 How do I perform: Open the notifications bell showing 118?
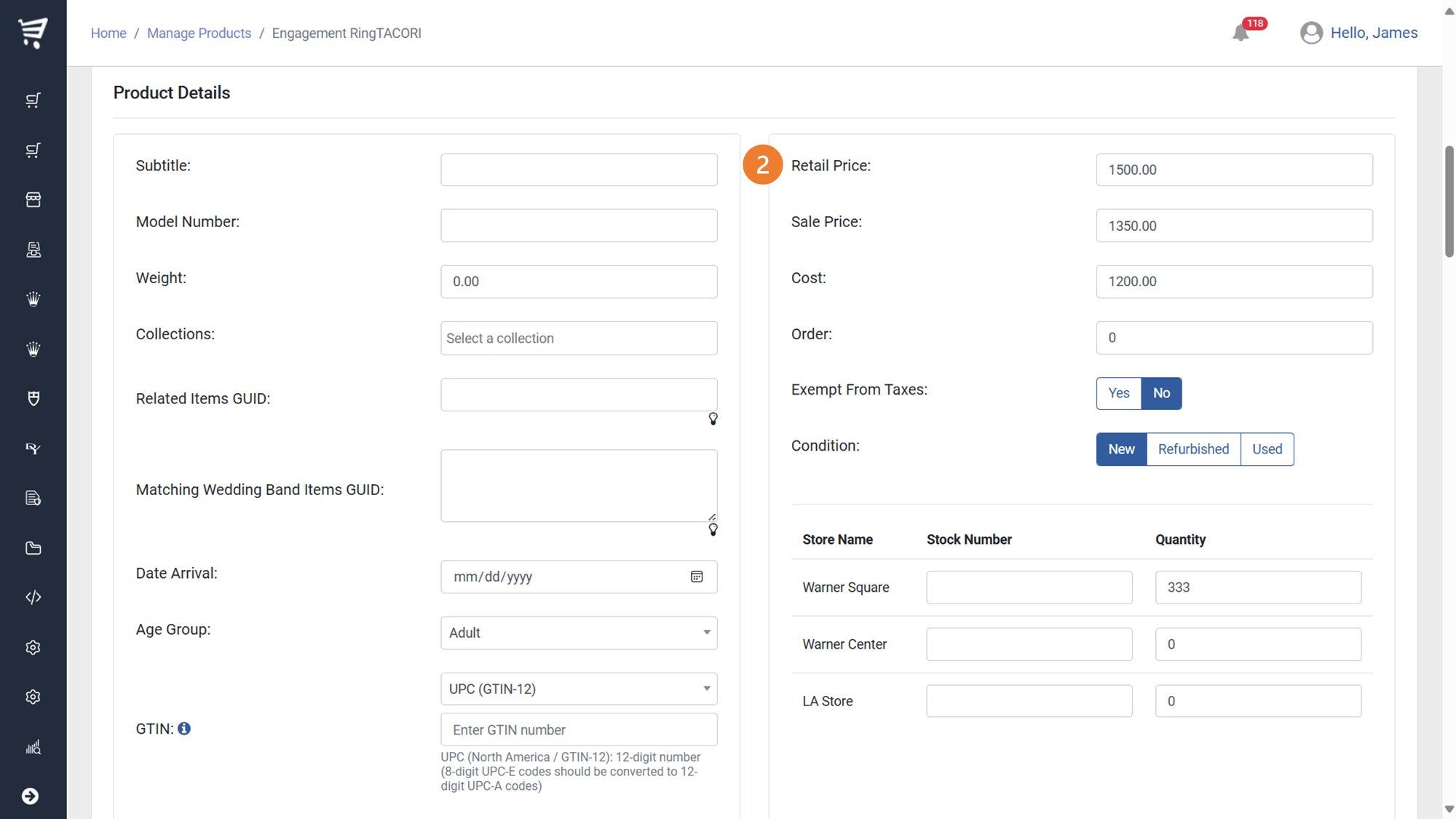click(1241, 33)
